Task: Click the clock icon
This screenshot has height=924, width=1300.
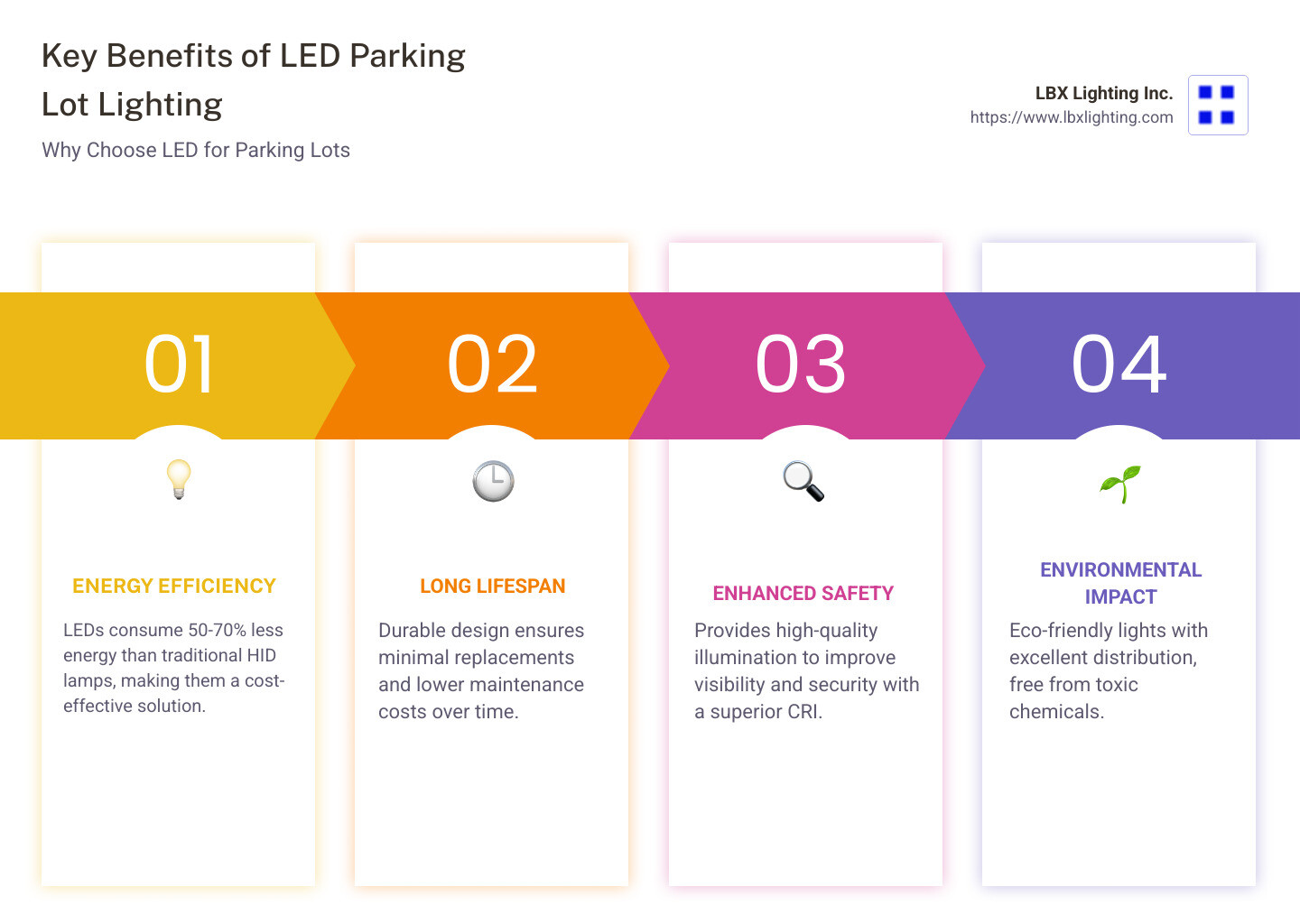Action: pos(493,481)
